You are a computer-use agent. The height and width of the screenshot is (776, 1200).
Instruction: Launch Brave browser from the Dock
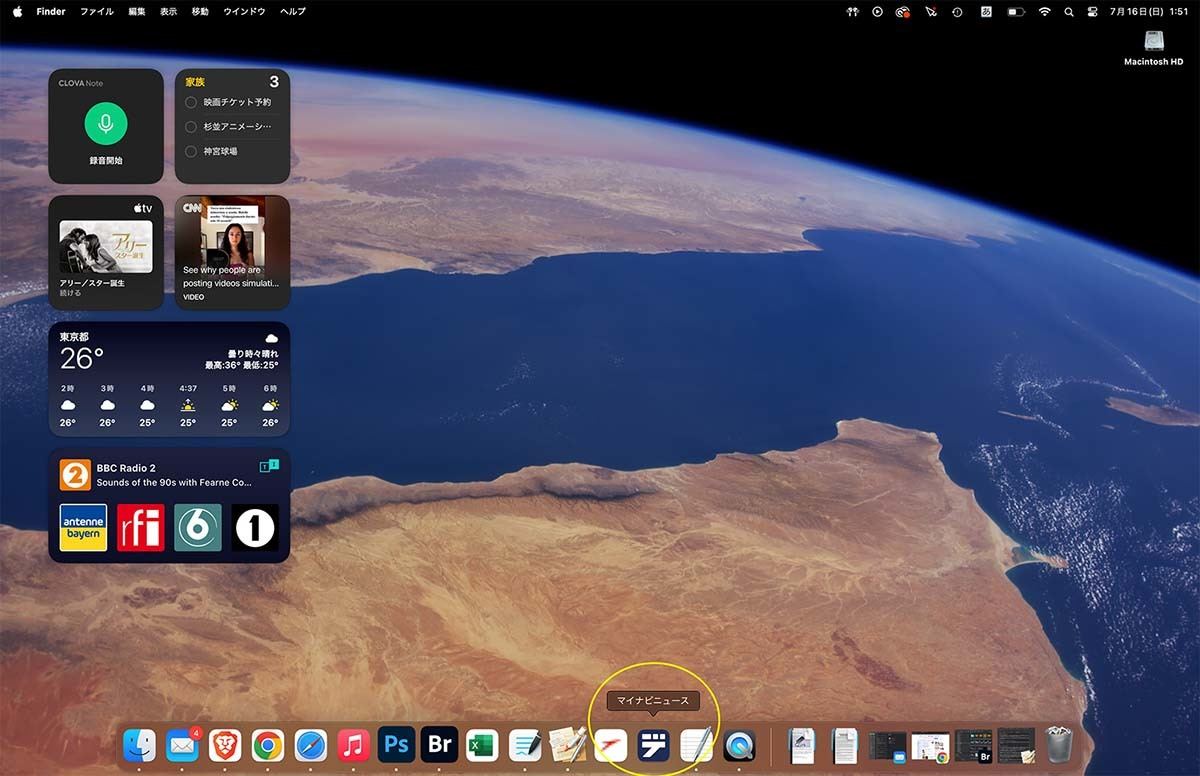coord(225,745)
